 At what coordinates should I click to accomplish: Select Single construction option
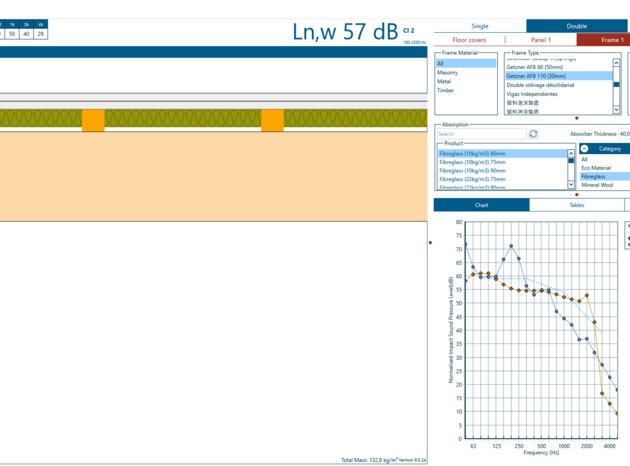coord(480,26)
